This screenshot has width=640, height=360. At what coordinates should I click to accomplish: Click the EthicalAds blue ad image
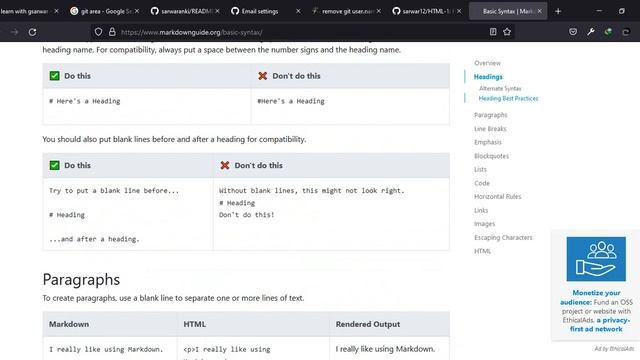coord(596,259)
